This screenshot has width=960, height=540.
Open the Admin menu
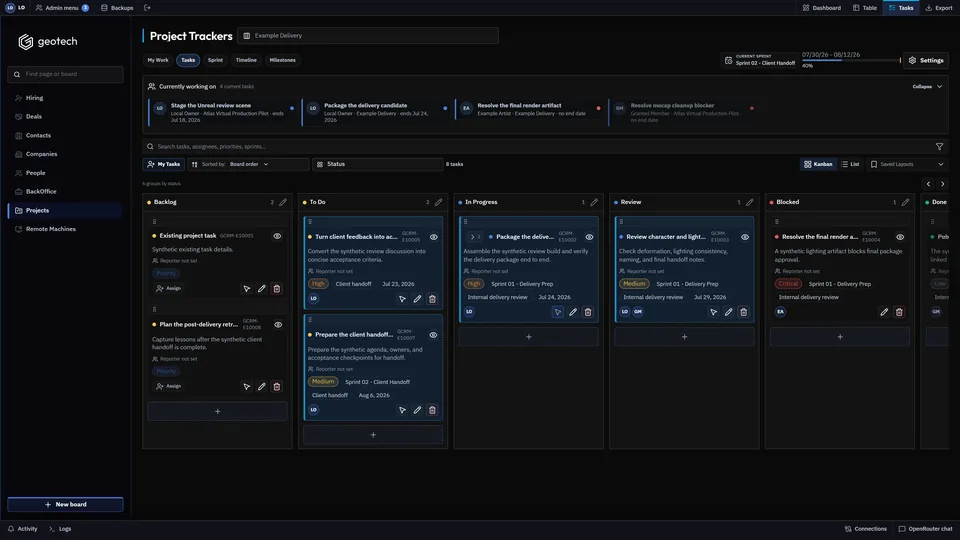click(x=62, y=8)
